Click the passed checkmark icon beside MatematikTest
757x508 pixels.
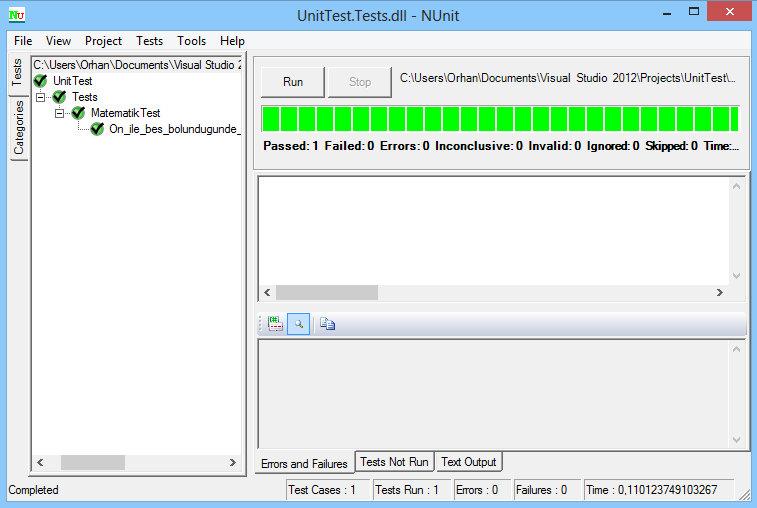pos(78,113)
